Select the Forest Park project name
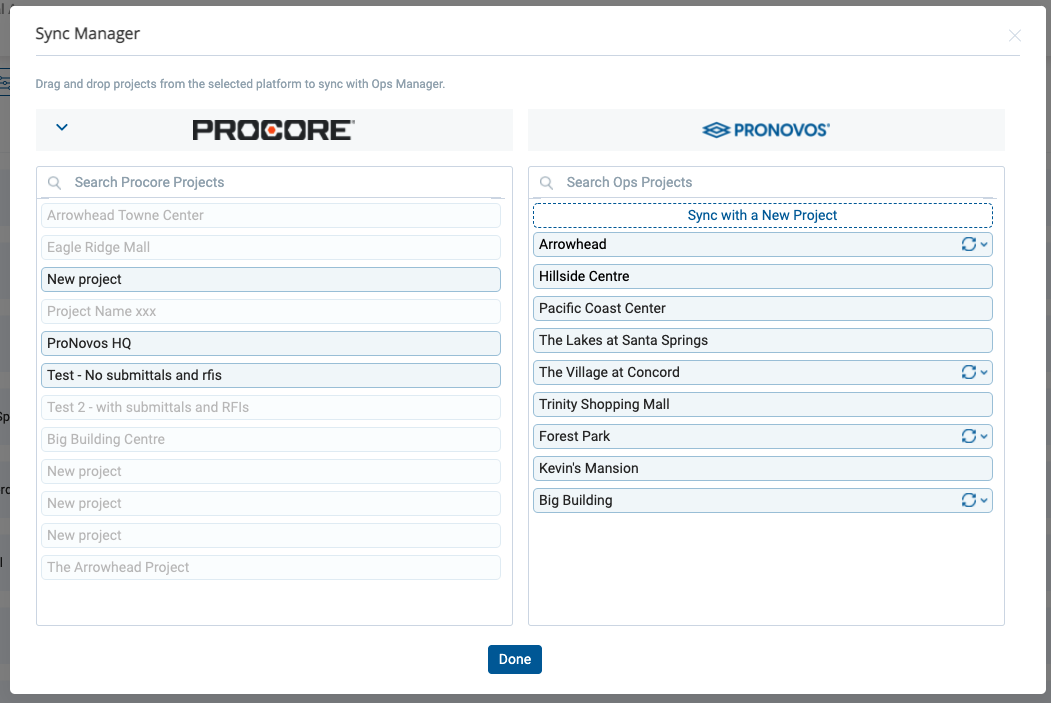This screenshot has width=1051, height=703. click(574, 436)
